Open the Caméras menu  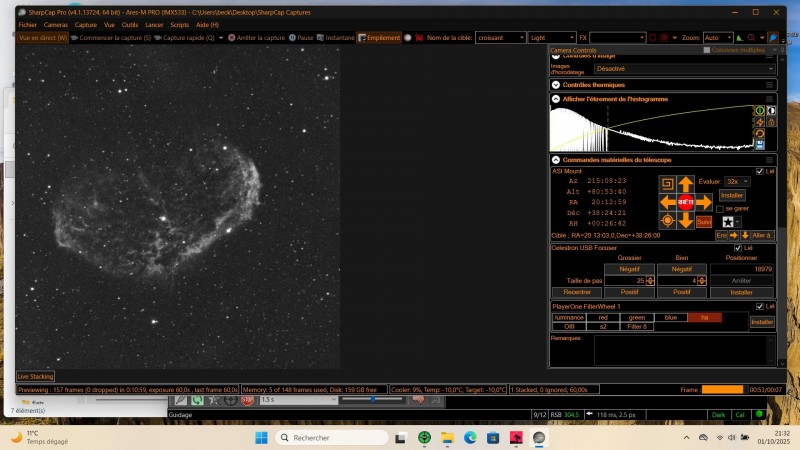(x=56, y=24)
